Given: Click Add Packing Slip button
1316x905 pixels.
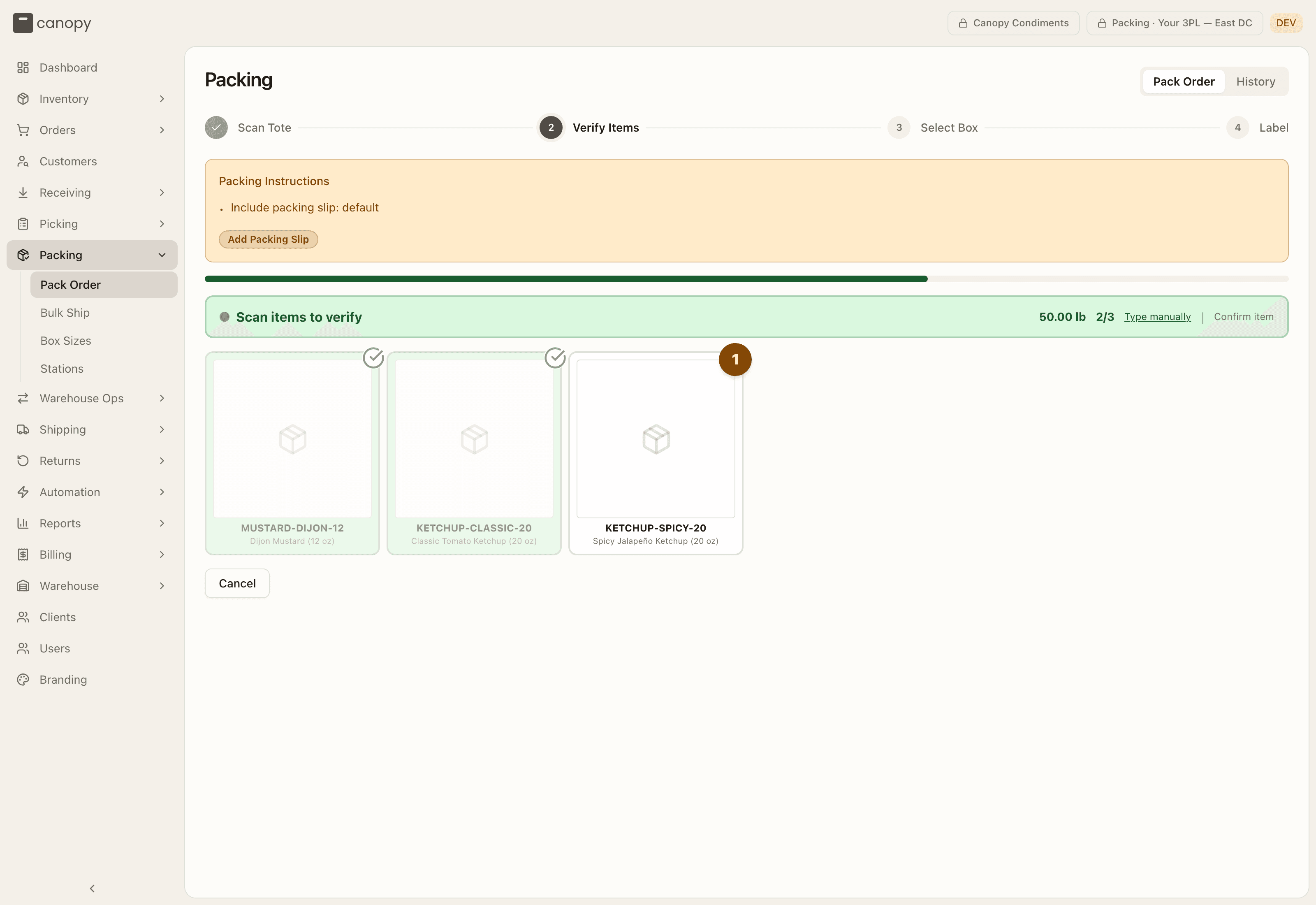Looking at the screenshot, I should coord(268,239).
